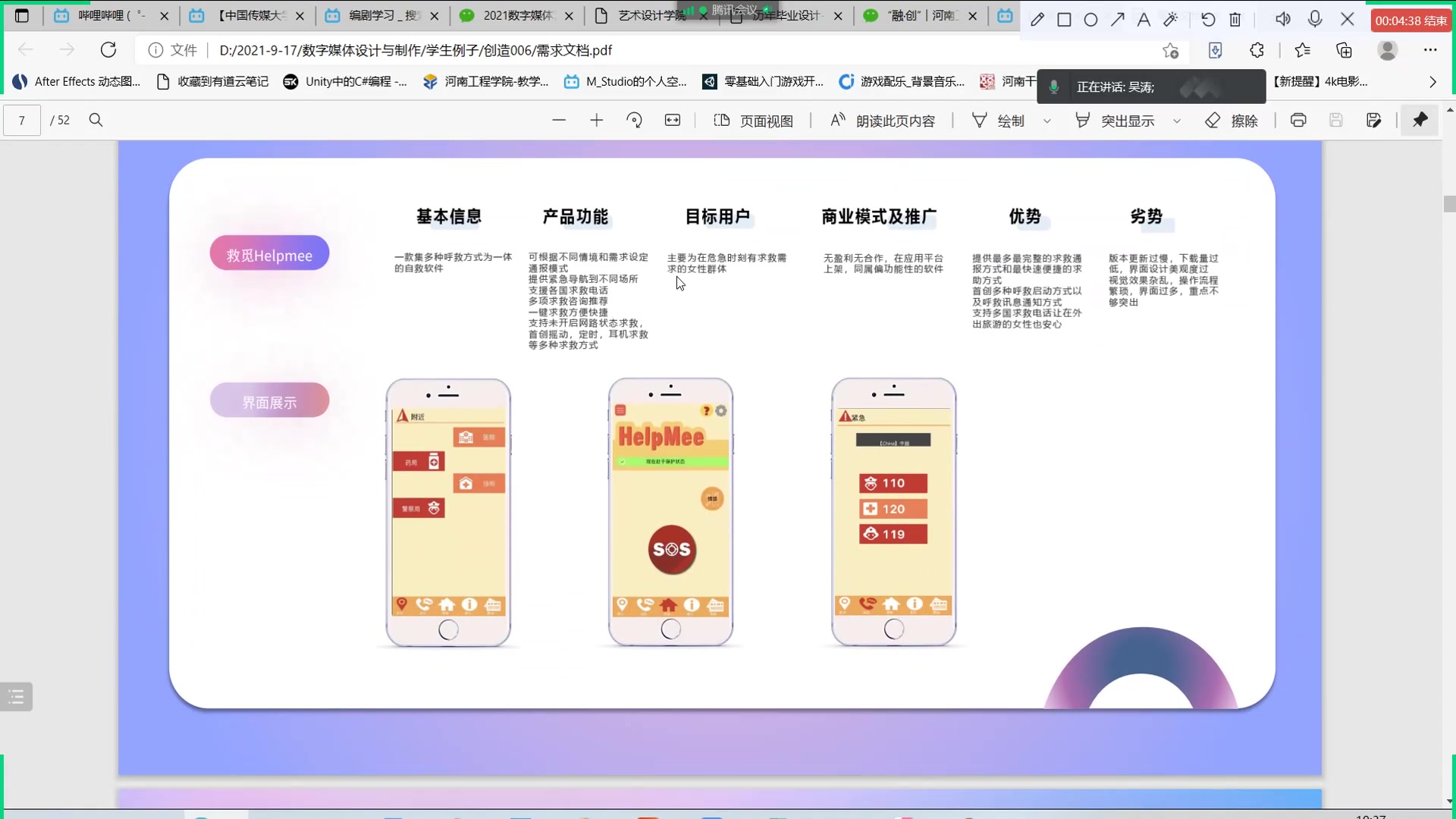Print the PDF document
1456x819 pixels.
[x=1298, y=120]
